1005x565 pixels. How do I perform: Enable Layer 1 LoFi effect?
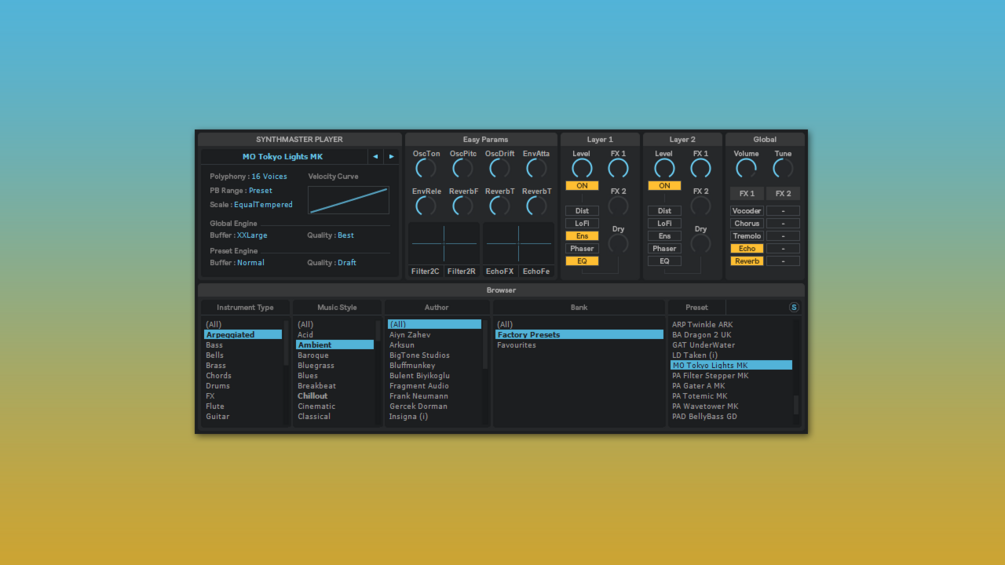[582, 224]
